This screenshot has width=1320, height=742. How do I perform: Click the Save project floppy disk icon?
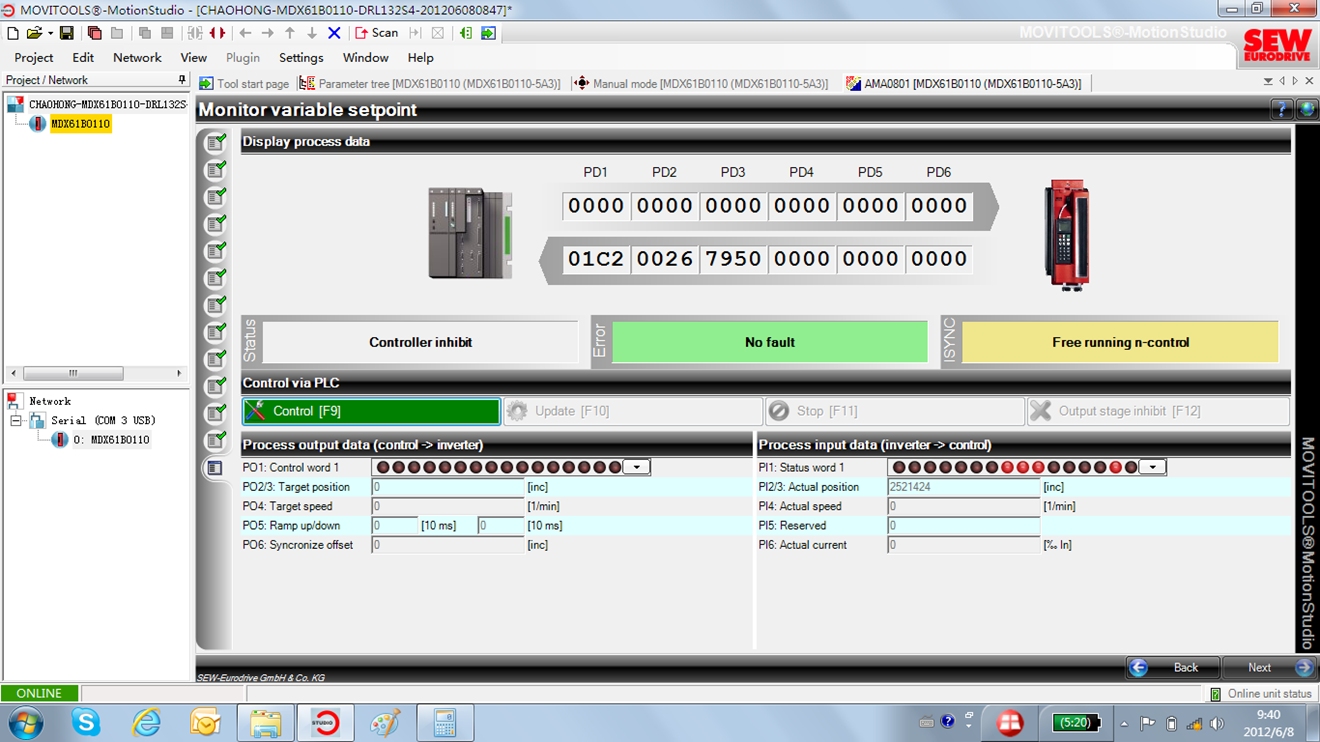(67, 33)
